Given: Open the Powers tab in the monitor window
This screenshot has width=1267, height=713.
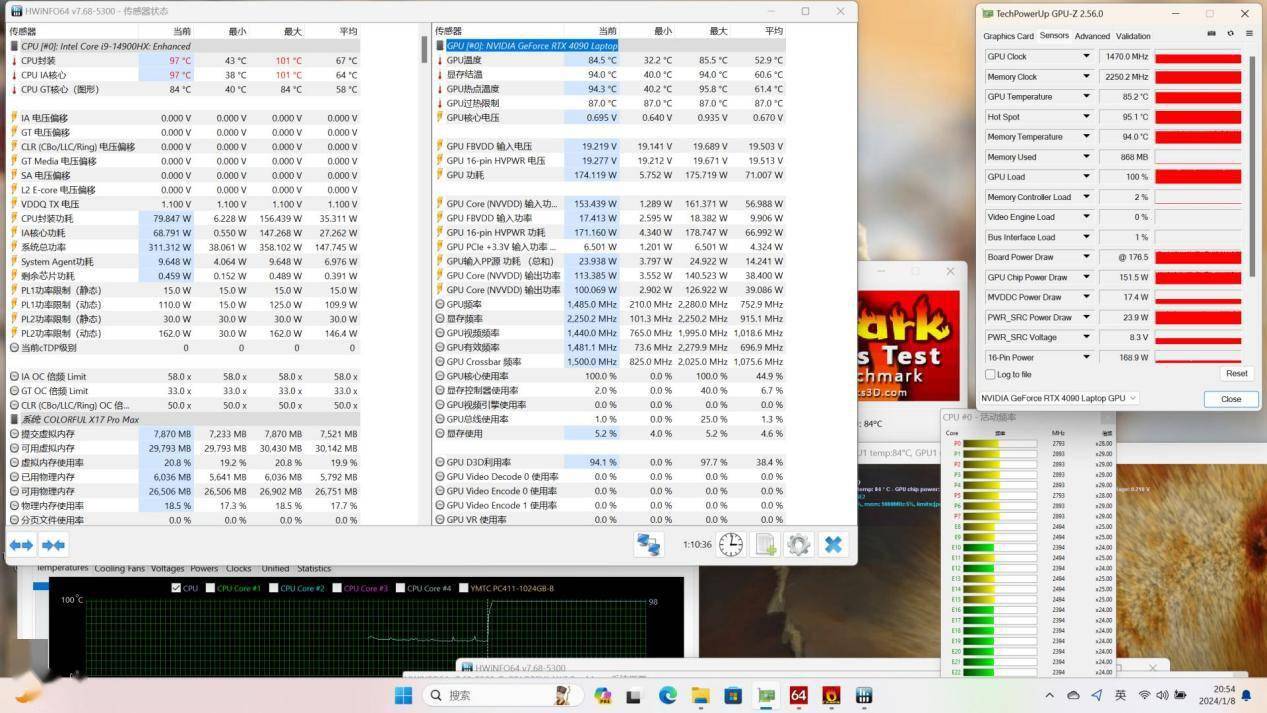Looking at the screenshot, I should (204, 568).
